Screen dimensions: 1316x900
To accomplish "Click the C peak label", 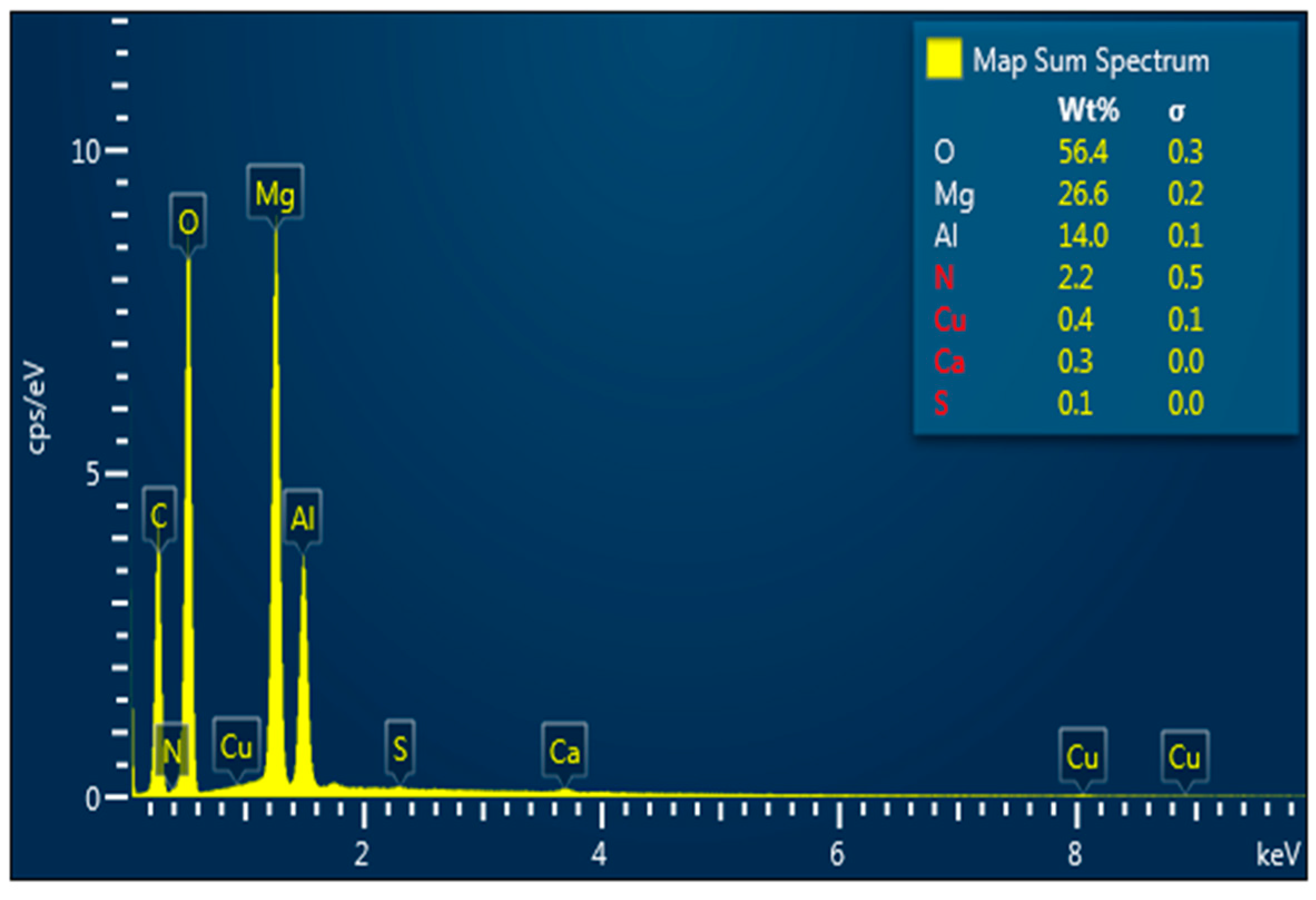I will [x=159, y=515].
